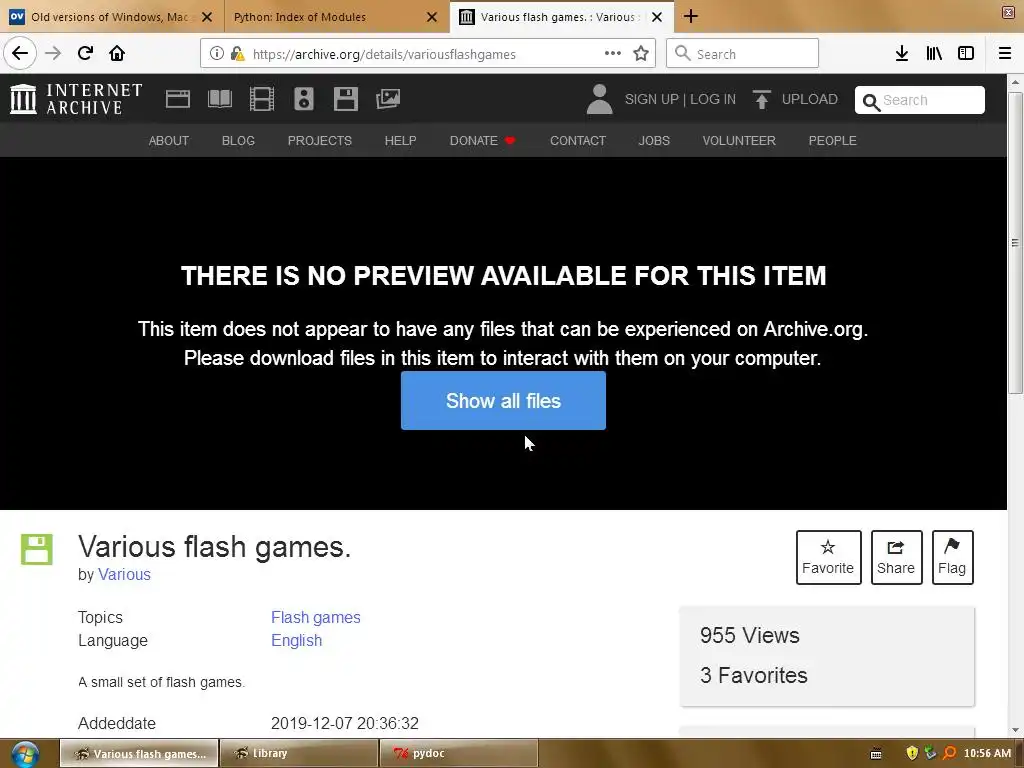Open the English language link
Screen dimensions: 1024x768
(296, 640)
